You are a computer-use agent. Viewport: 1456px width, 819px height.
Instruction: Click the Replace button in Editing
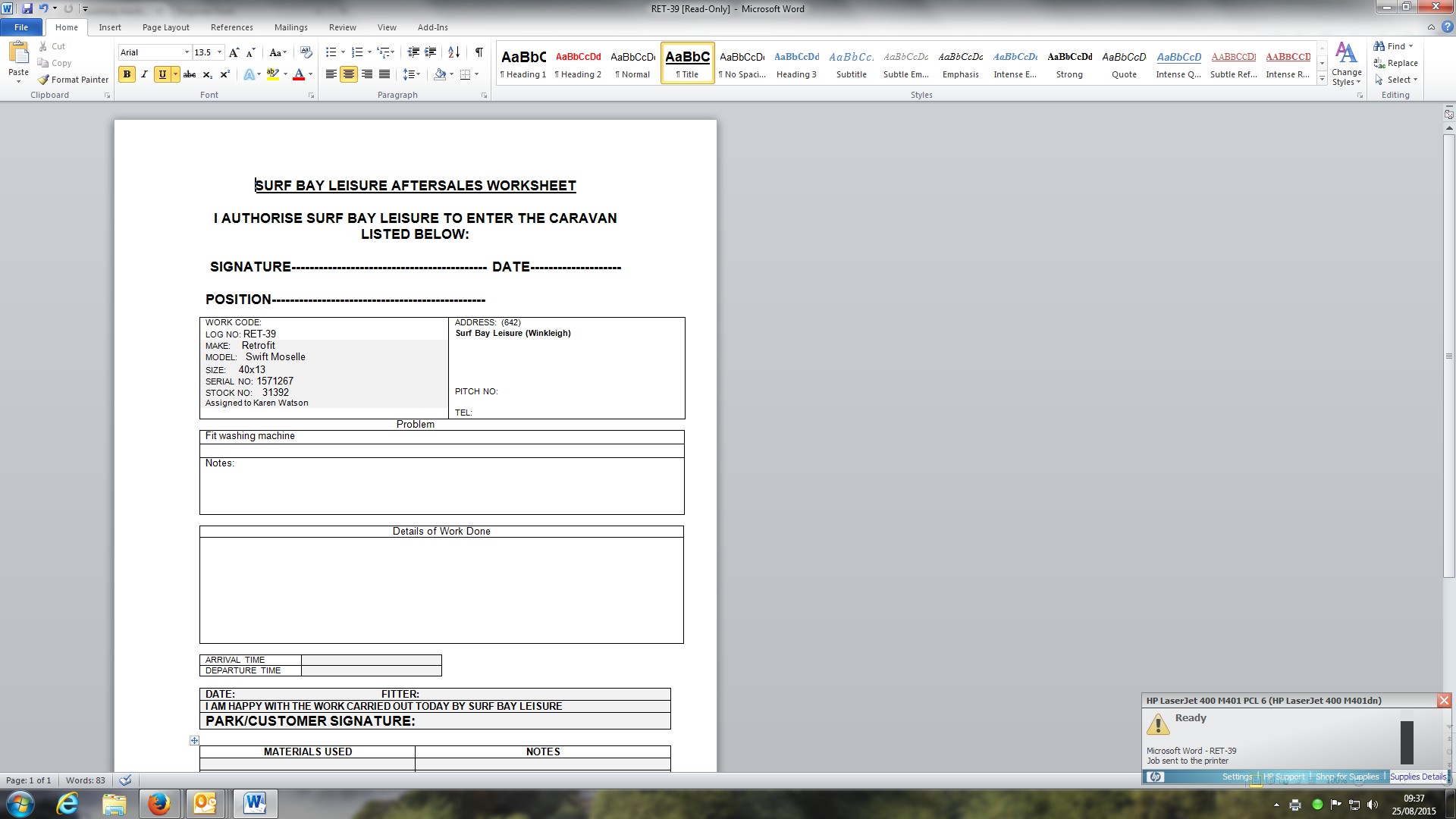[x=1395, y=63]
